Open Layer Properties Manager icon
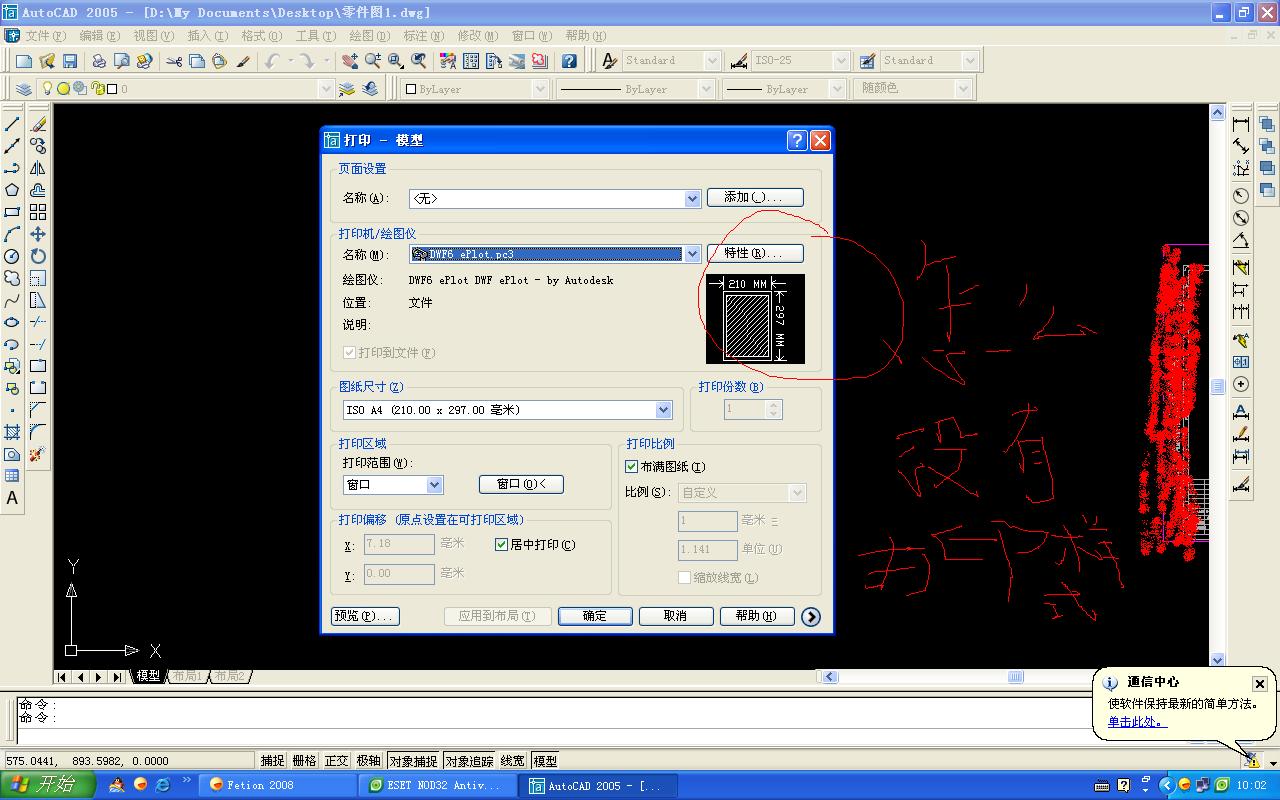This screenshot has width=1280, height=800. click(24, 89)
